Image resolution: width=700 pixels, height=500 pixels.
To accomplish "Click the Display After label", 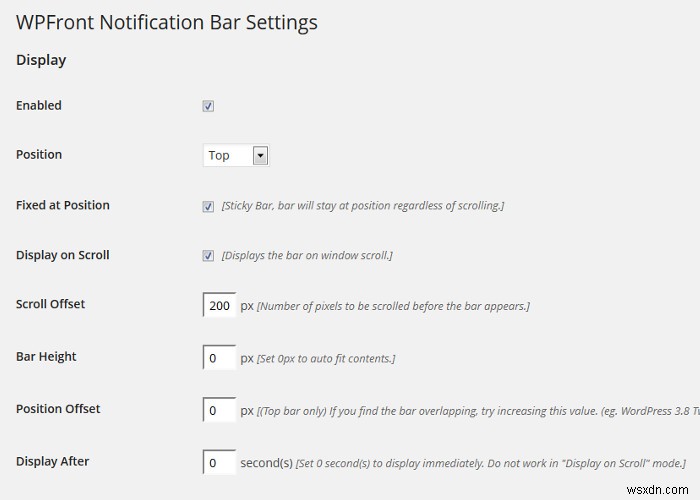I will point(53,461).
